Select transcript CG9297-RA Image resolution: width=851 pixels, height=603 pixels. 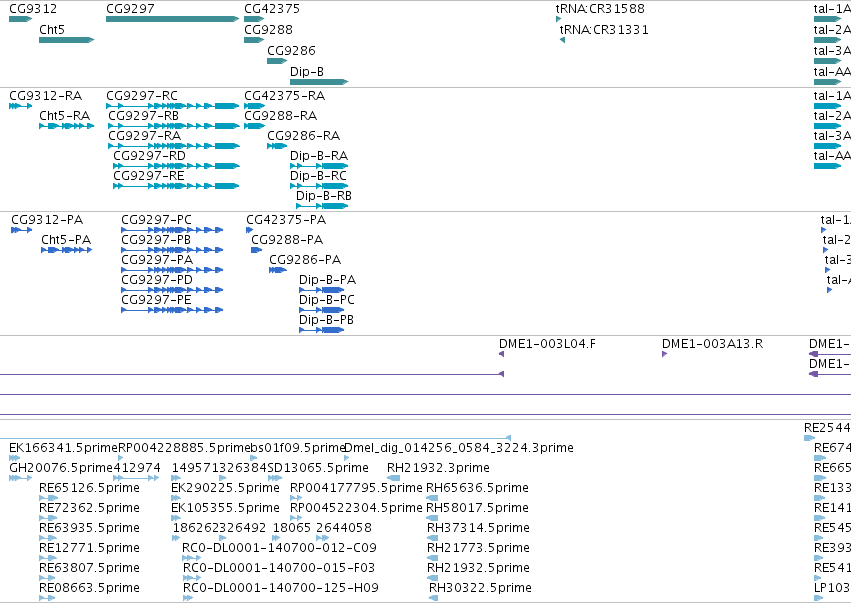(x=144, y=136)
